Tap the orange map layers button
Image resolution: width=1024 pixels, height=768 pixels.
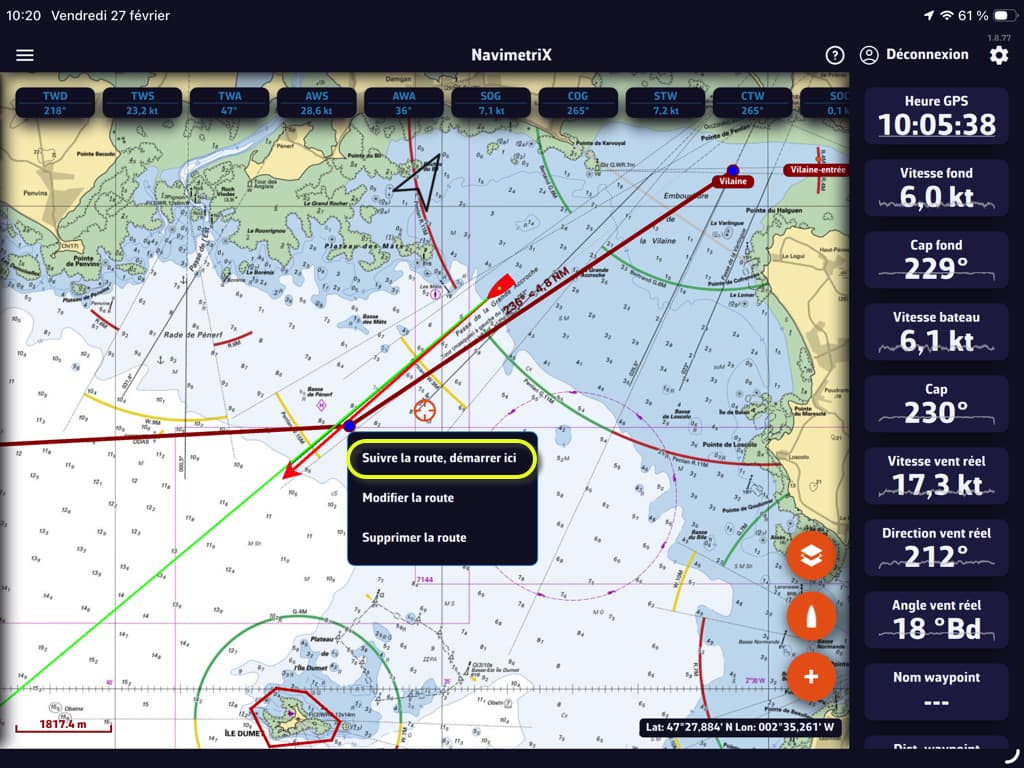tap(811, 557)
